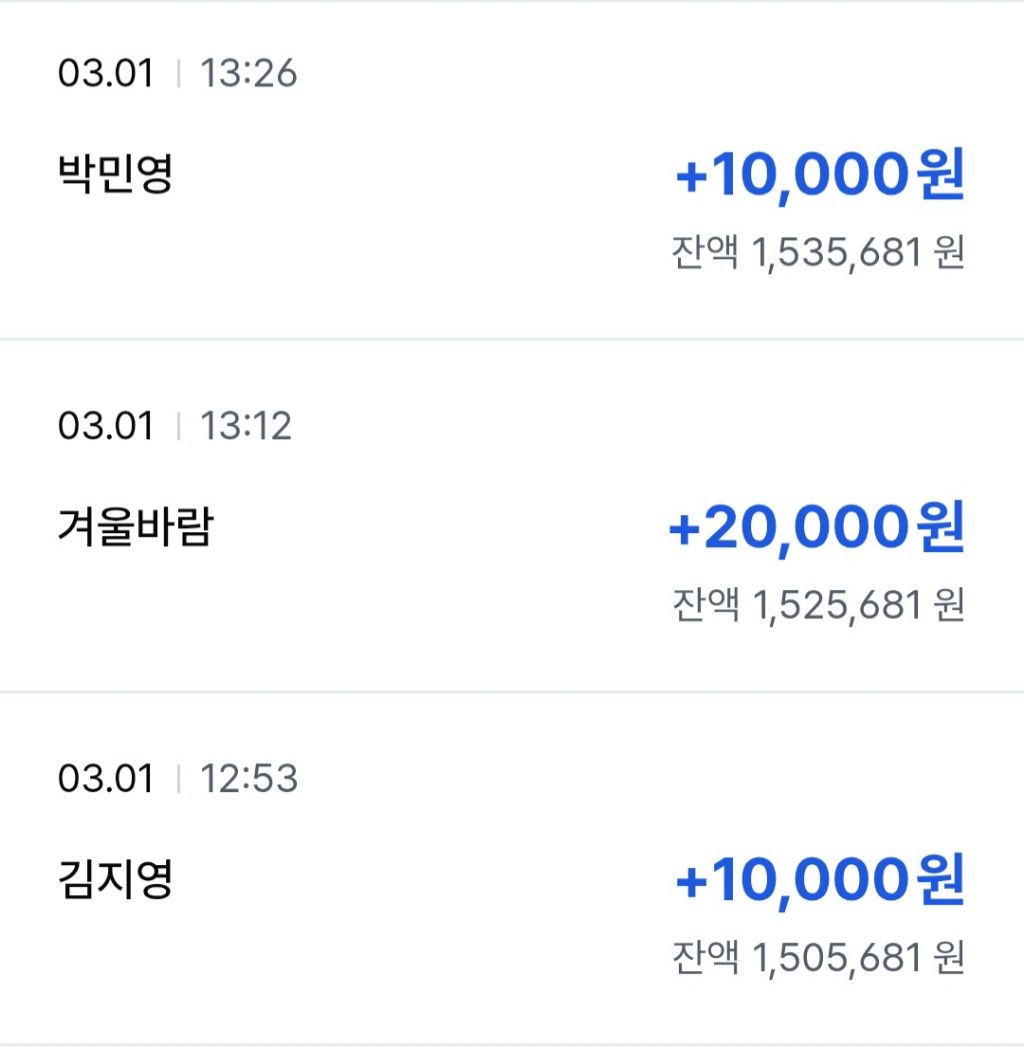This screenshot has width=1024, height=1048.
Task: Click the +10,000원 amount from 박민영
Action: click(x=820, y=177)
